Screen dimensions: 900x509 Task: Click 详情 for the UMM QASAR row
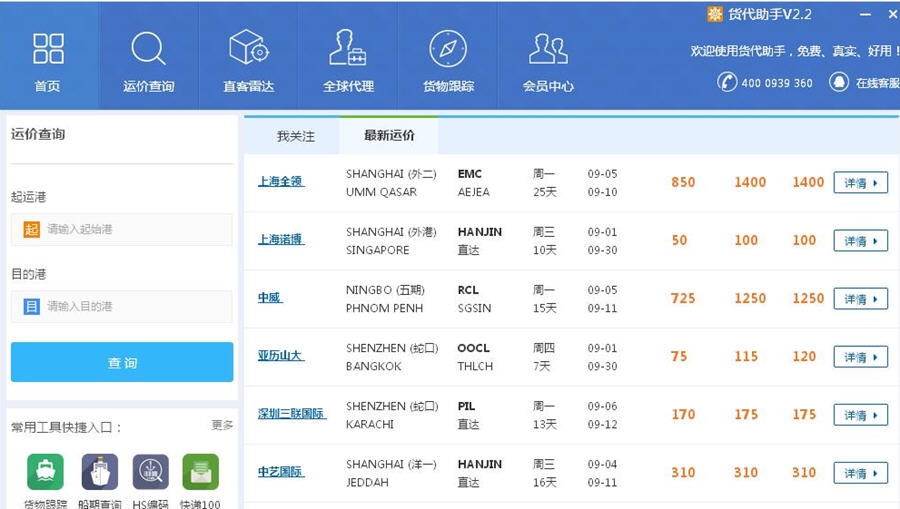point(860,183)
